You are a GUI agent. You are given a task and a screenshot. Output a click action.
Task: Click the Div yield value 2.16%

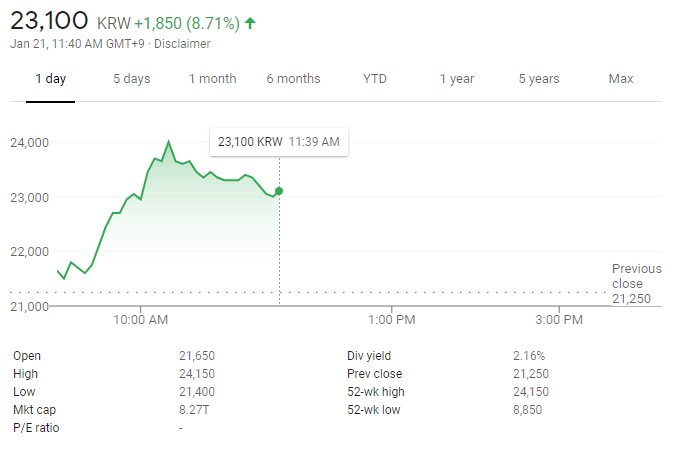coord(529,356)
